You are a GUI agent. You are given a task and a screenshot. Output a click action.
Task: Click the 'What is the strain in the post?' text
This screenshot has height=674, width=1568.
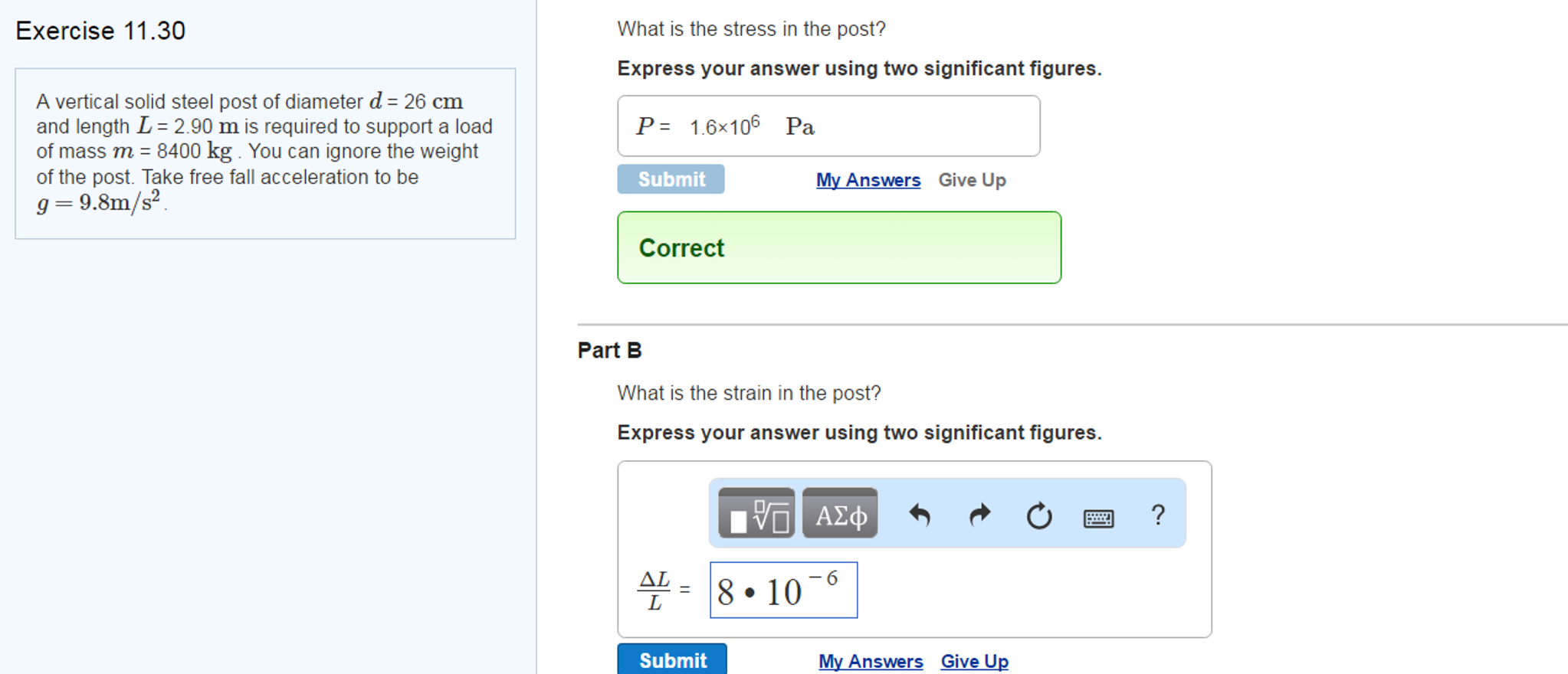(x=749, y=393)
